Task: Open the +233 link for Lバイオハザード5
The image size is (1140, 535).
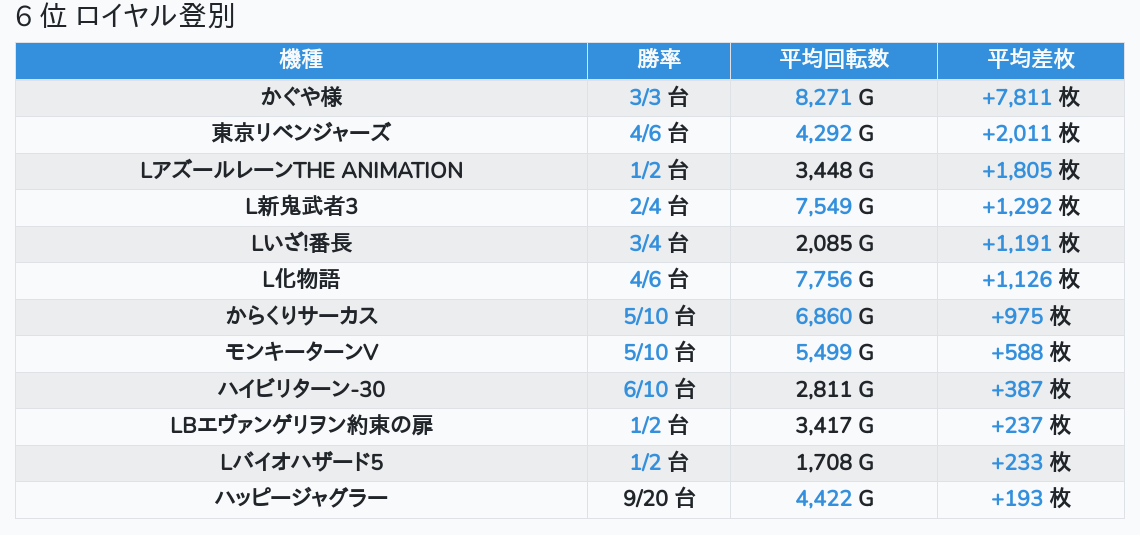Action: pyautogui.click(x=1017, y=462)
